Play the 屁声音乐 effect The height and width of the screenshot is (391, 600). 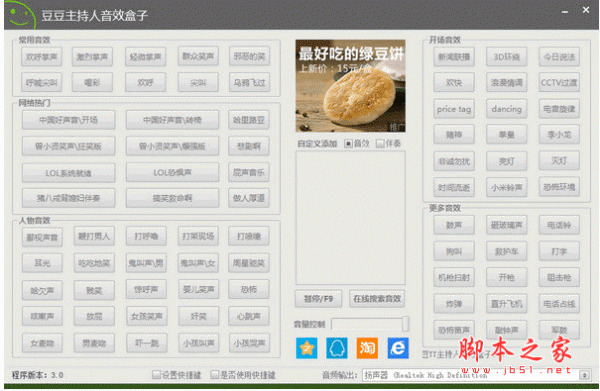(249, 172)
